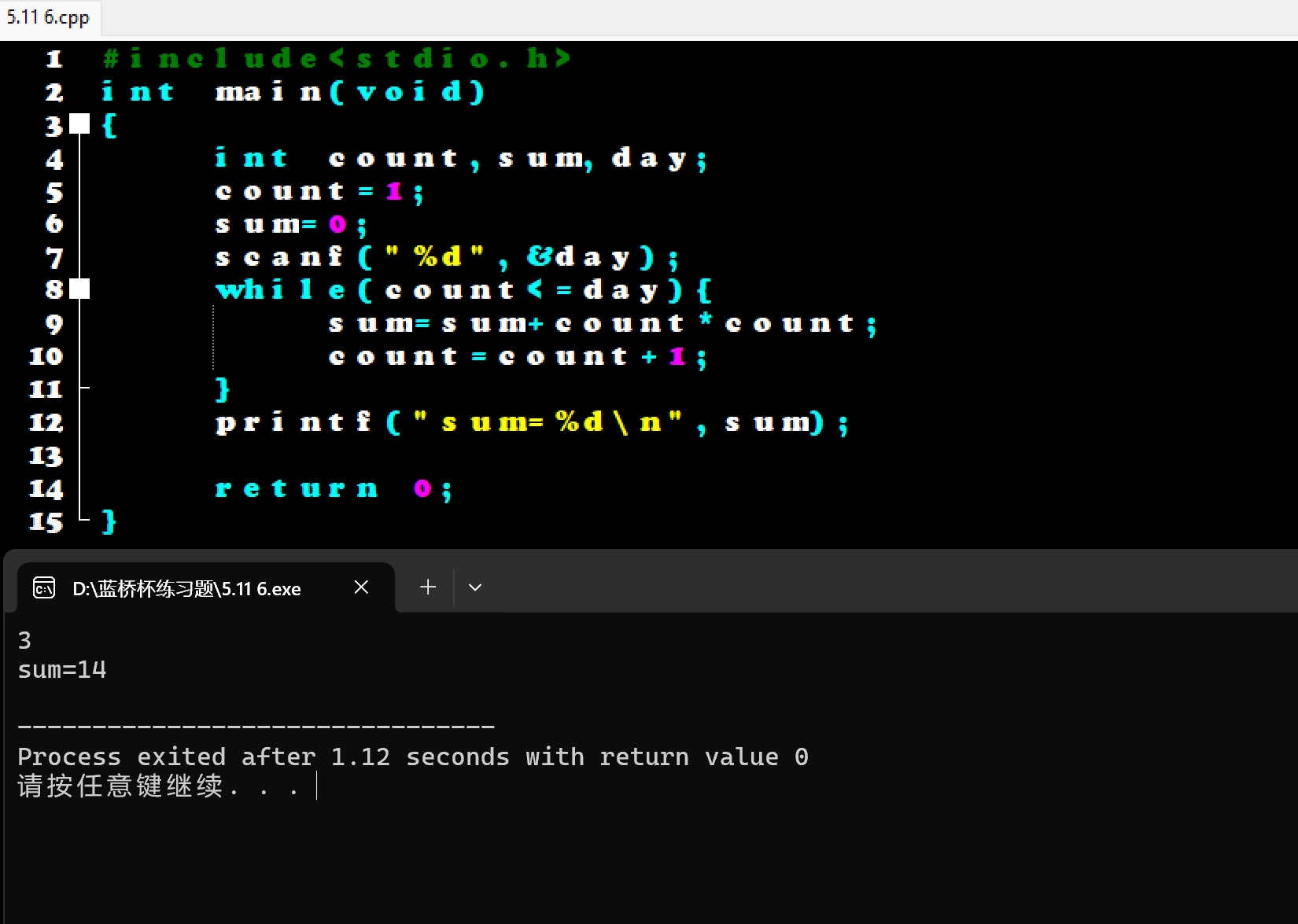Click the closing brace on line 11
This screenshot has height=924, width=1298.
tap(223, 389)
